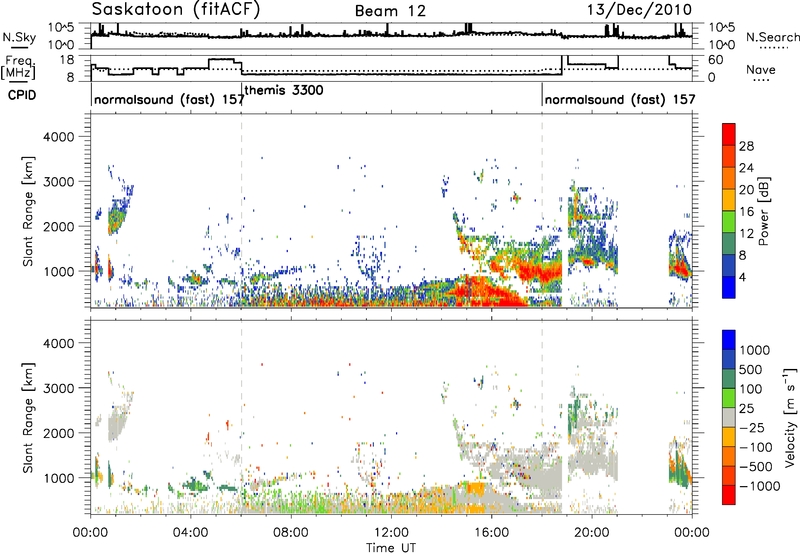Click the '12:00' time axis tick label

click(x=391, y=533)
